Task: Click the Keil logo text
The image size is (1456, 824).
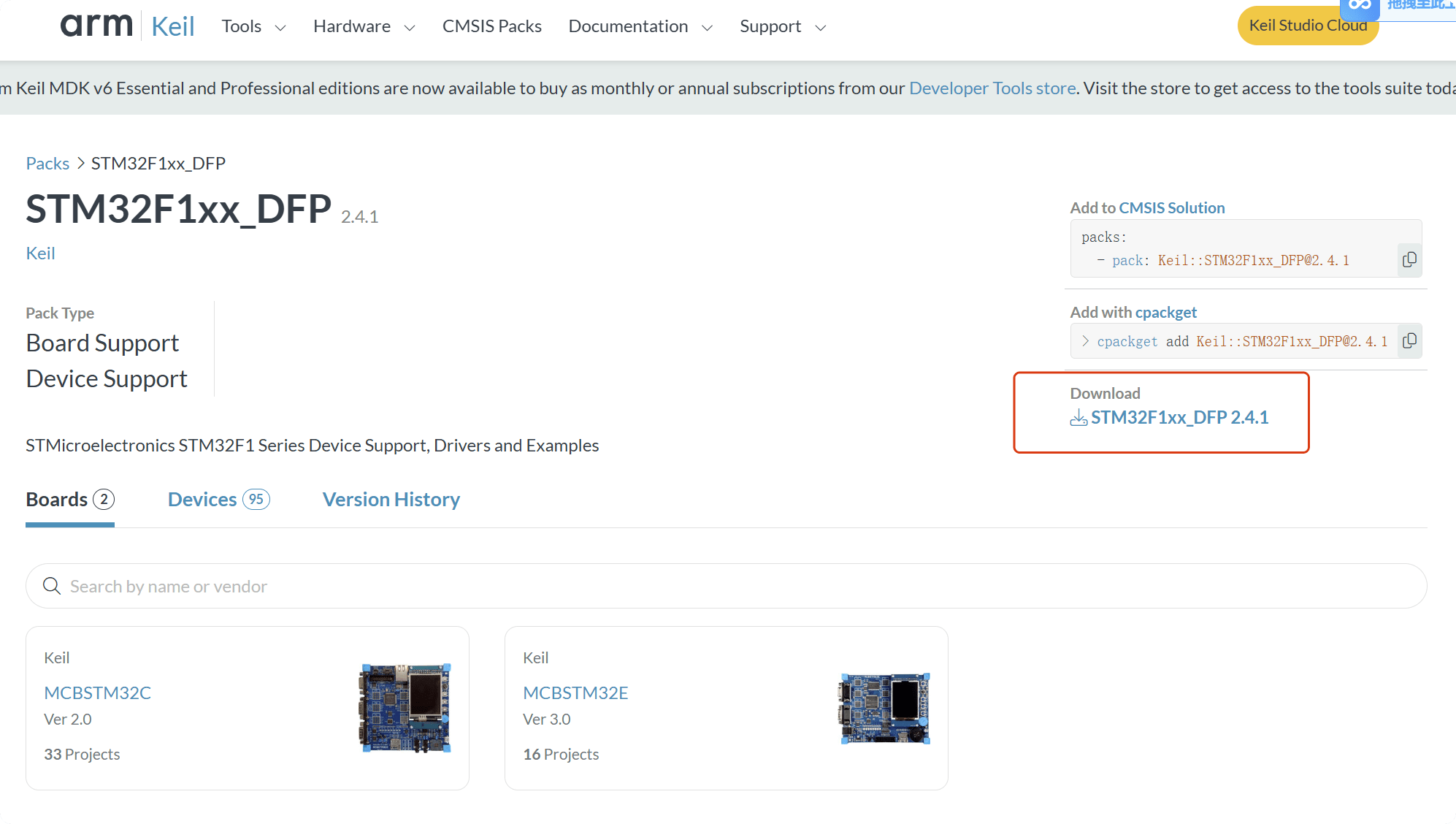Action: pos(173,26)
